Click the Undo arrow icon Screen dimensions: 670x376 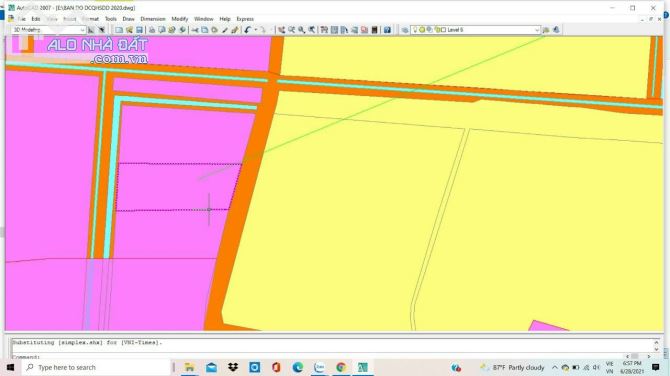[248, 30]
